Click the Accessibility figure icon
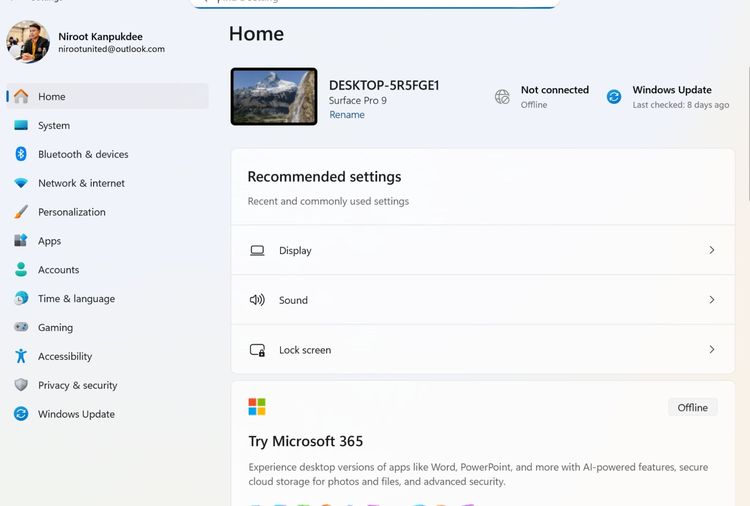The width and height of the screenshot is (750, 506). click(21, 356)
